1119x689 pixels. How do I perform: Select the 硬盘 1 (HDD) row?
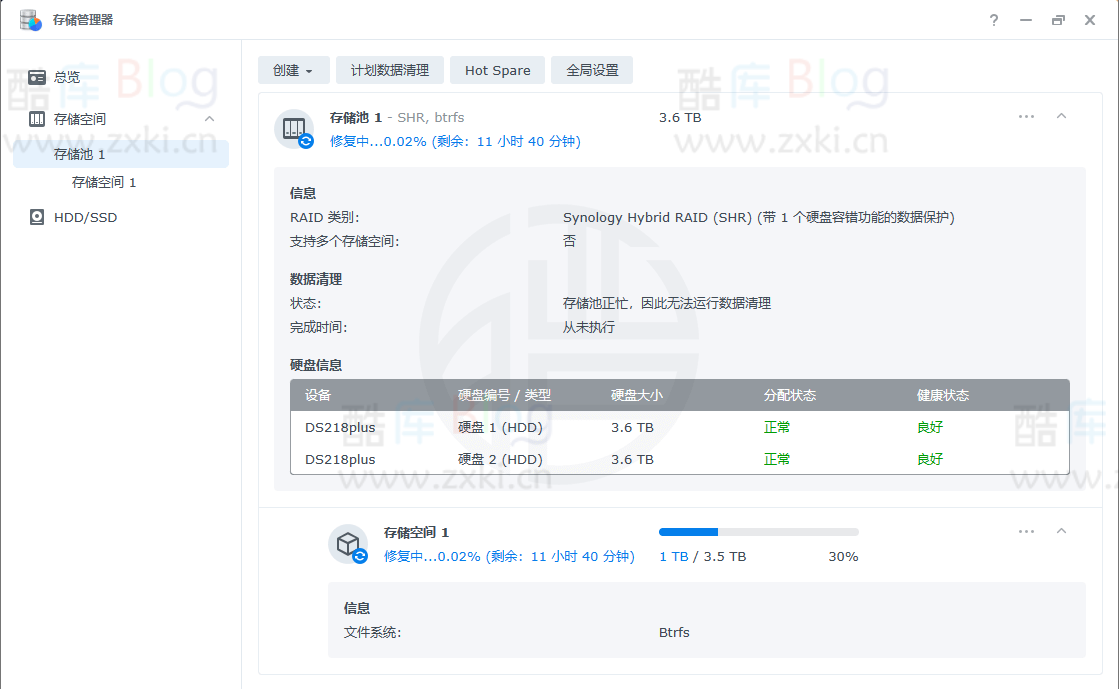pyautogui.click(x=600, y=427)
